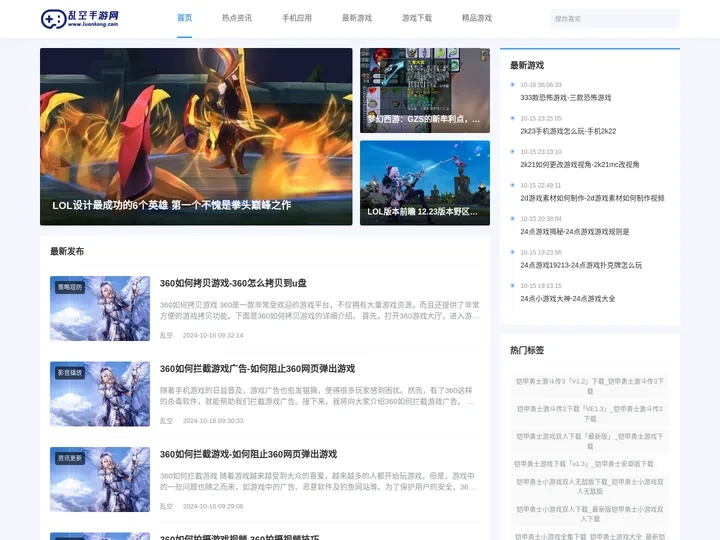Open the LOL版本前瞻 12.23 banner image
This screenshot has height=540, width=720.
pyautogui.click(x=425, y=183)
